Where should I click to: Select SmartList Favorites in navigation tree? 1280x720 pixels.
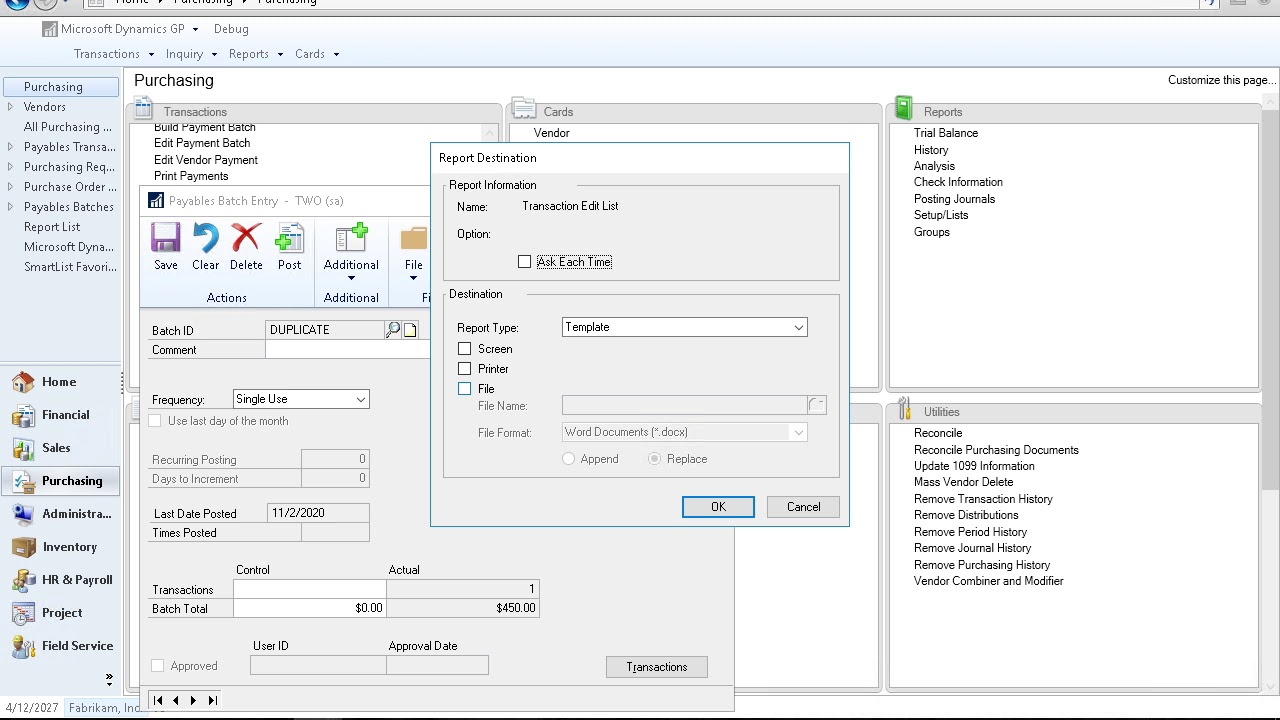68,267
